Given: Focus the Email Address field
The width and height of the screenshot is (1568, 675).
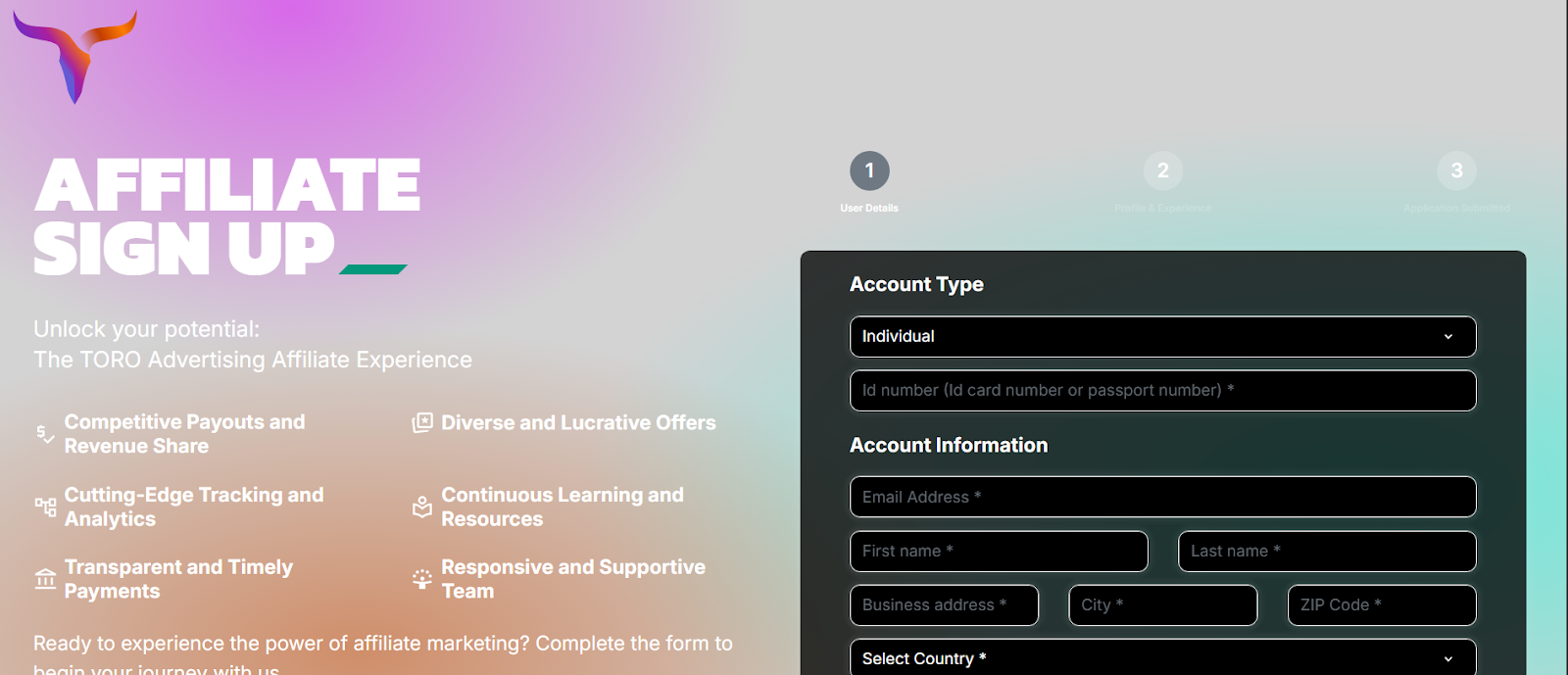Looking at the screenshot, I should 1162,497.
